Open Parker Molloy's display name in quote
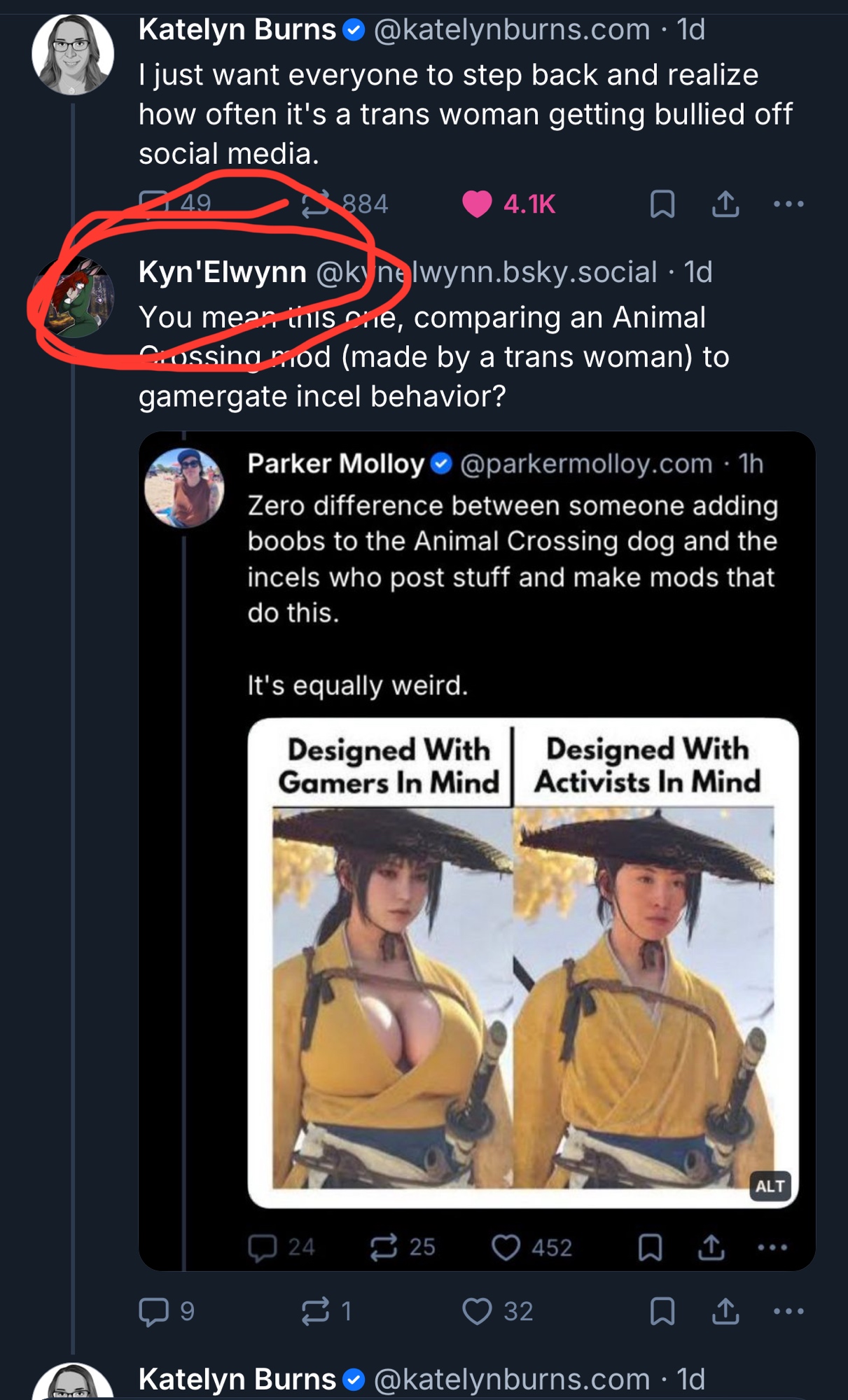Image resolution: width=848 pixels, height=1400 pixels. pos(336,463)
